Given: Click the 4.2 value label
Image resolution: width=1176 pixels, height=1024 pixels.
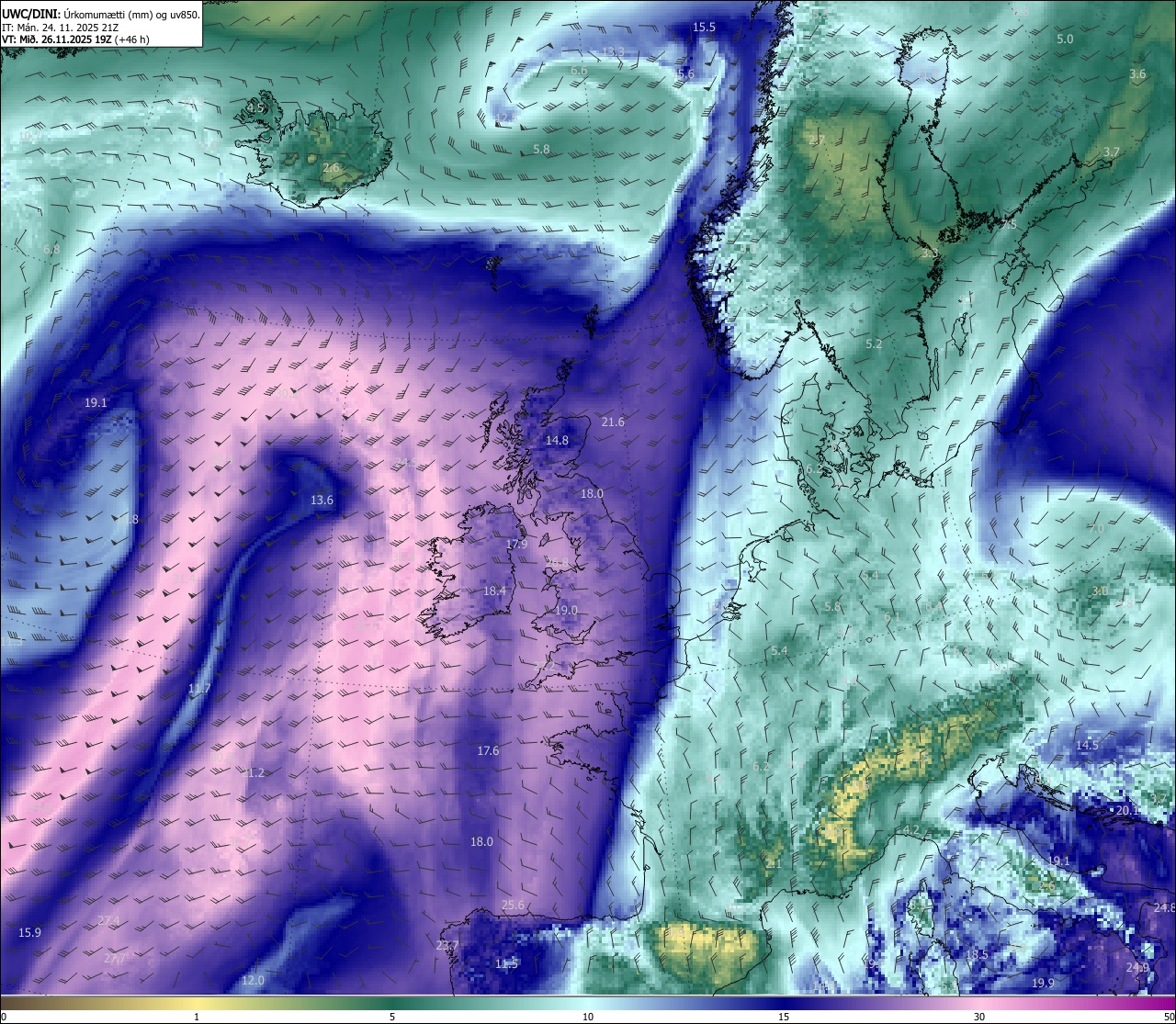Looking at the screenshot, I should [x=911, y=830].
